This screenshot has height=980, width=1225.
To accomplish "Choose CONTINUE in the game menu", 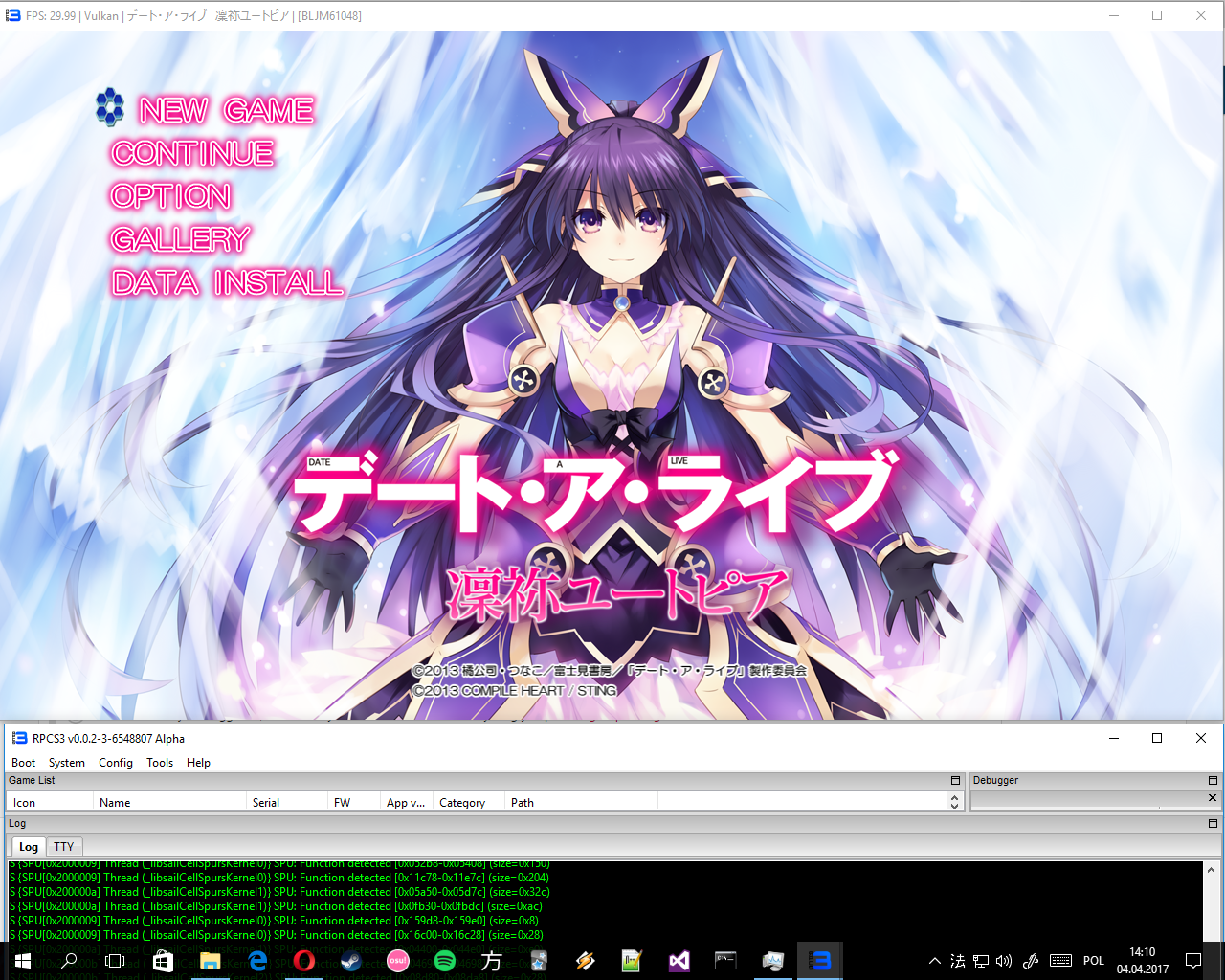I will point(192,153).
